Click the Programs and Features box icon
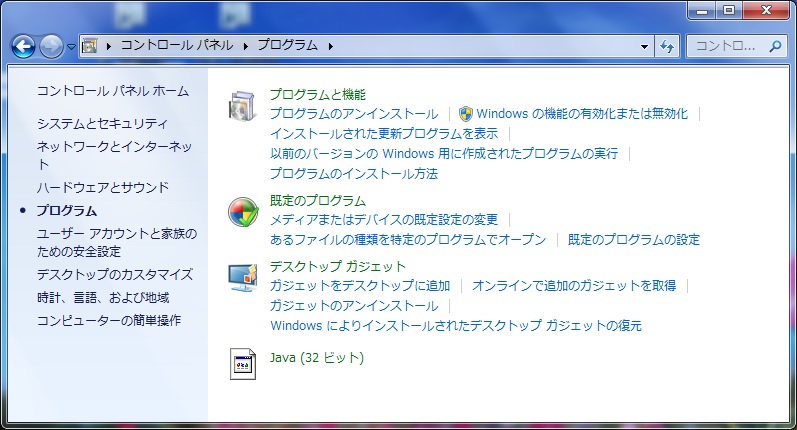The height and width of the screenshot is (430, 797). pyautogui.click(x=242, y=106)
